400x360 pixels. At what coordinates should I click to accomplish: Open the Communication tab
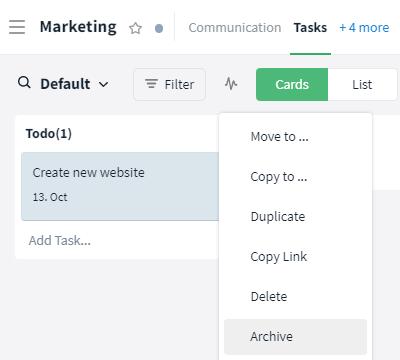click(235, 28)
